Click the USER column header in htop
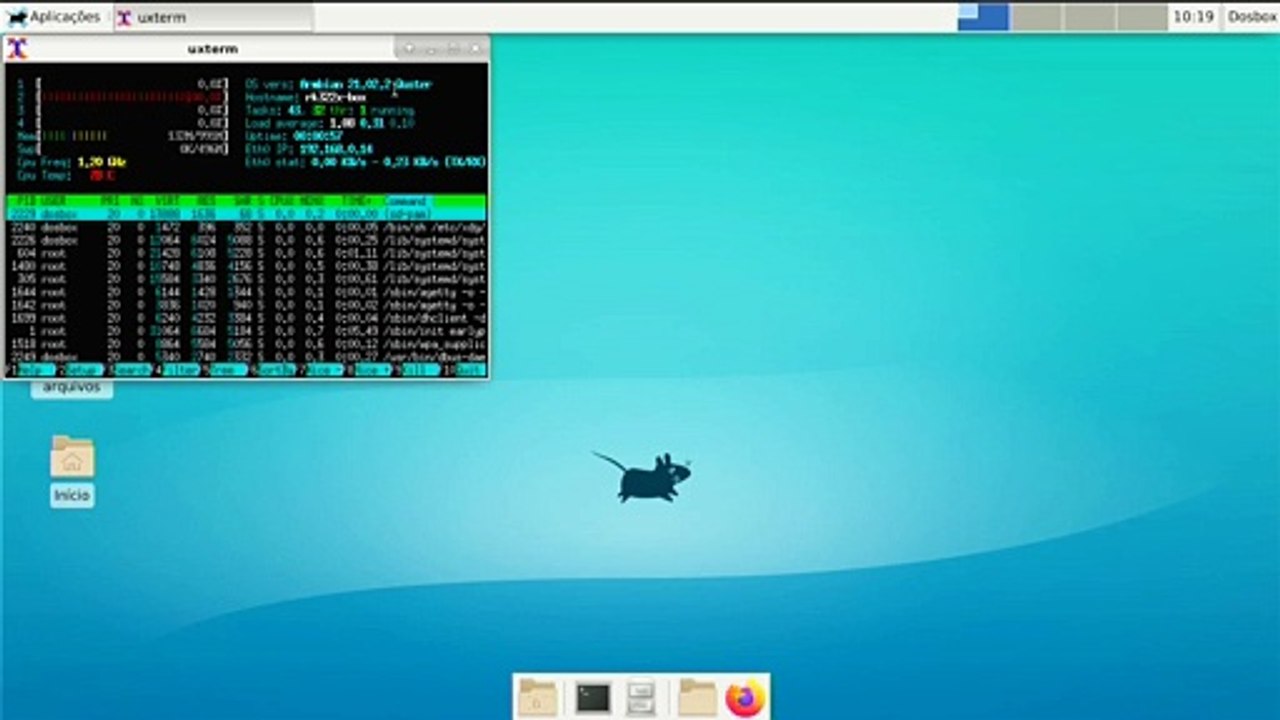 click(x=53, y=201)
